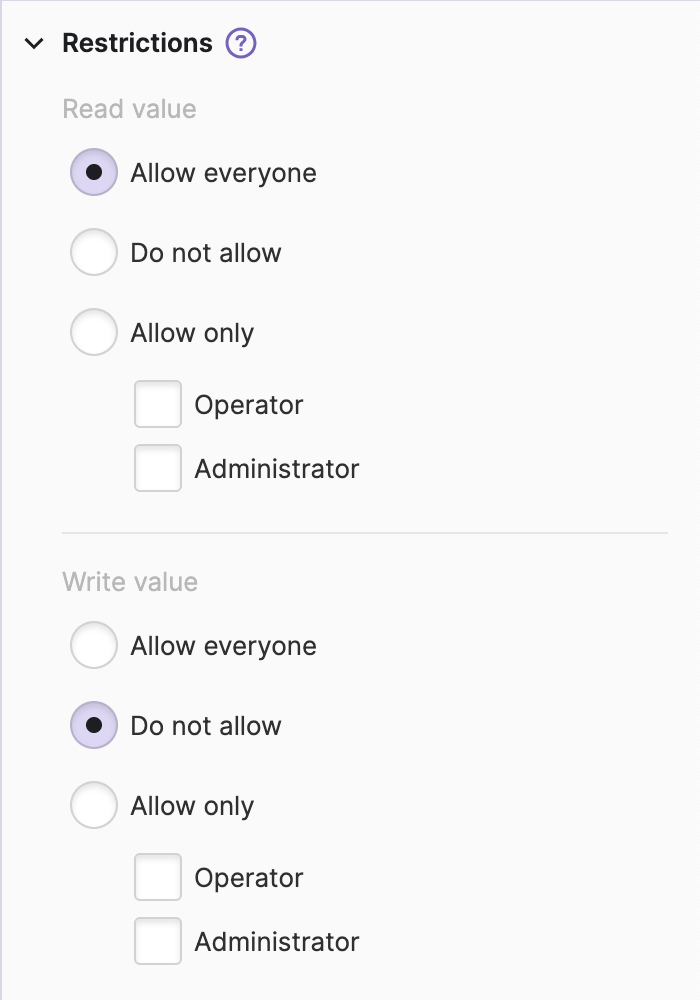This screenshot has height=1000, width=700.
Task: Click the Restrictions section heading text
Action: [137, 44]
